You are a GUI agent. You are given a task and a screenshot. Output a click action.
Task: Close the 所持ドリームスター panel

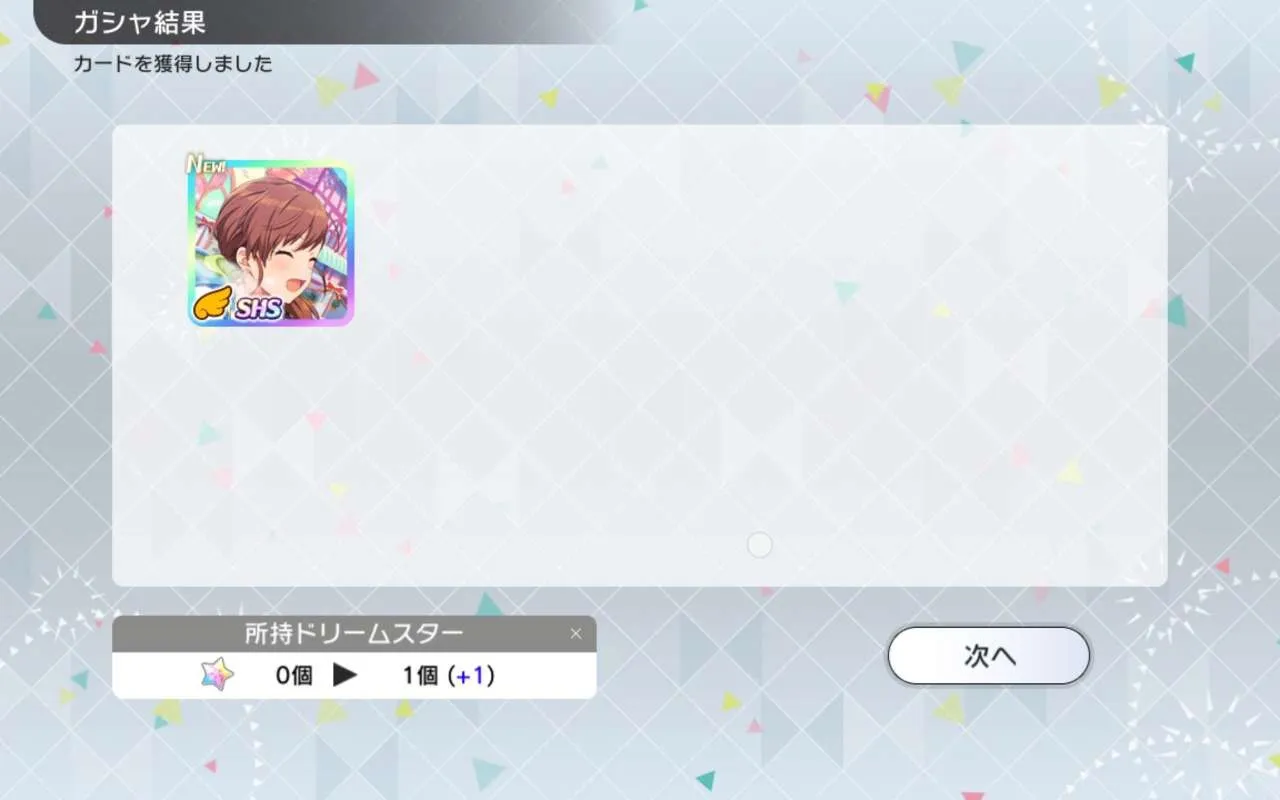point(575,633)
